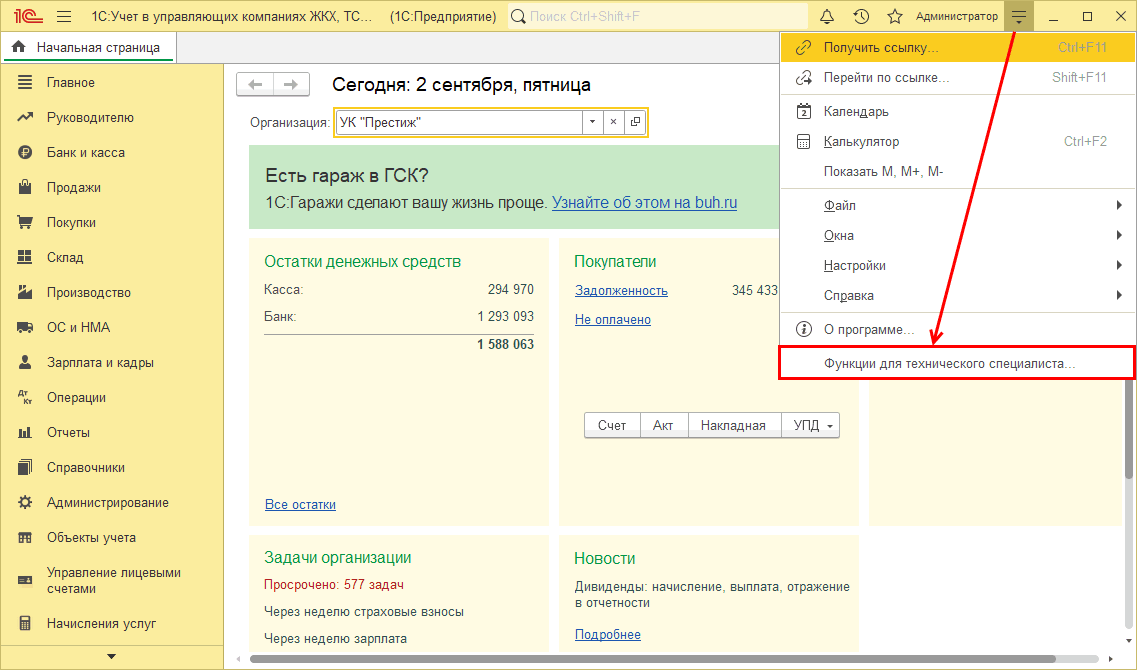Click the Отчеты bar chart icon
This screenshot has height=670, width=1137.
(x=25, y=433)
